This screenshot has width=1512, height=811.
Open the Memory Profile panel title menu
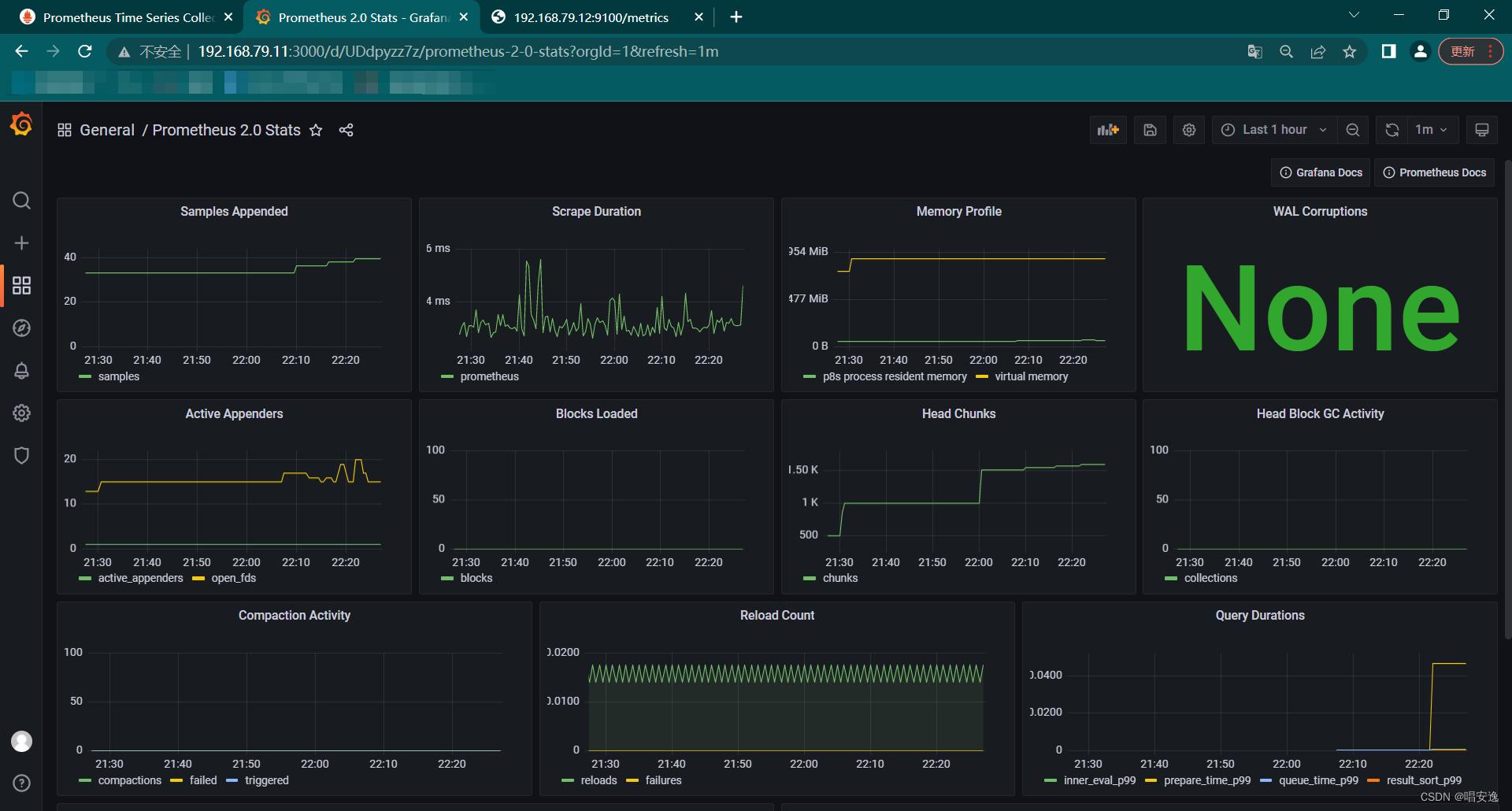tap(958, 211)
